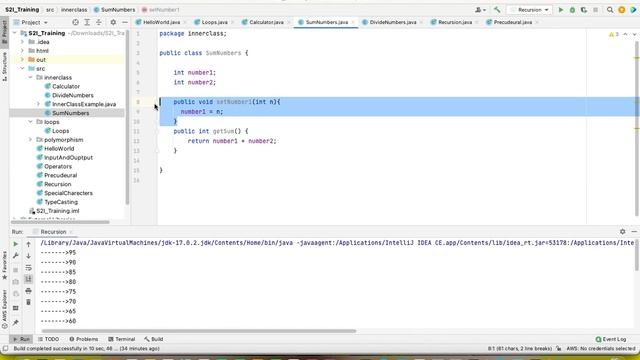
Task: Collapse the S2I_Training project root
Action: coord(15,33)
